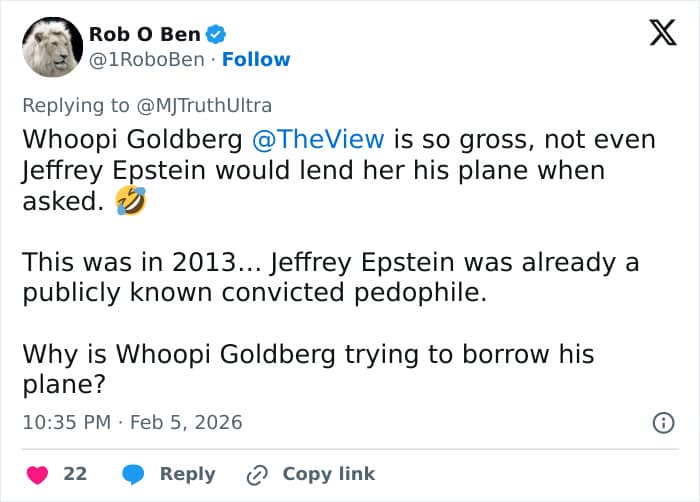Click the like count of 22

point(75,474)
